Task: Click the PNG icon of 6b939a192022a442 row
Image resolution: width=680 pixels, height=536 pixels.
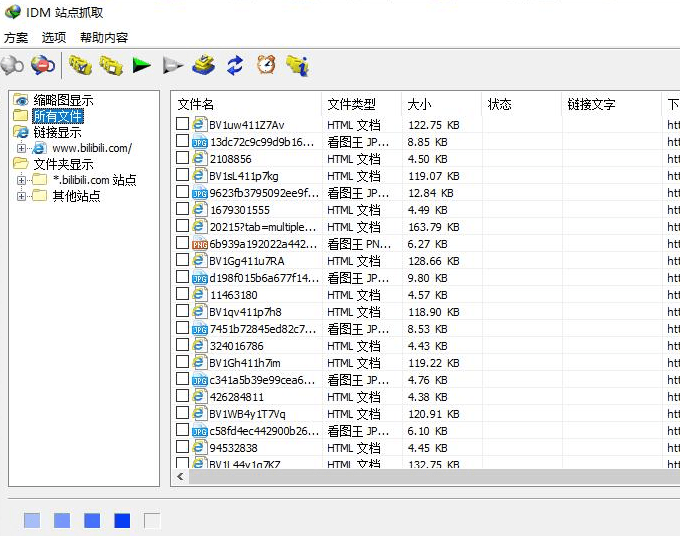Action: (199, 244)
